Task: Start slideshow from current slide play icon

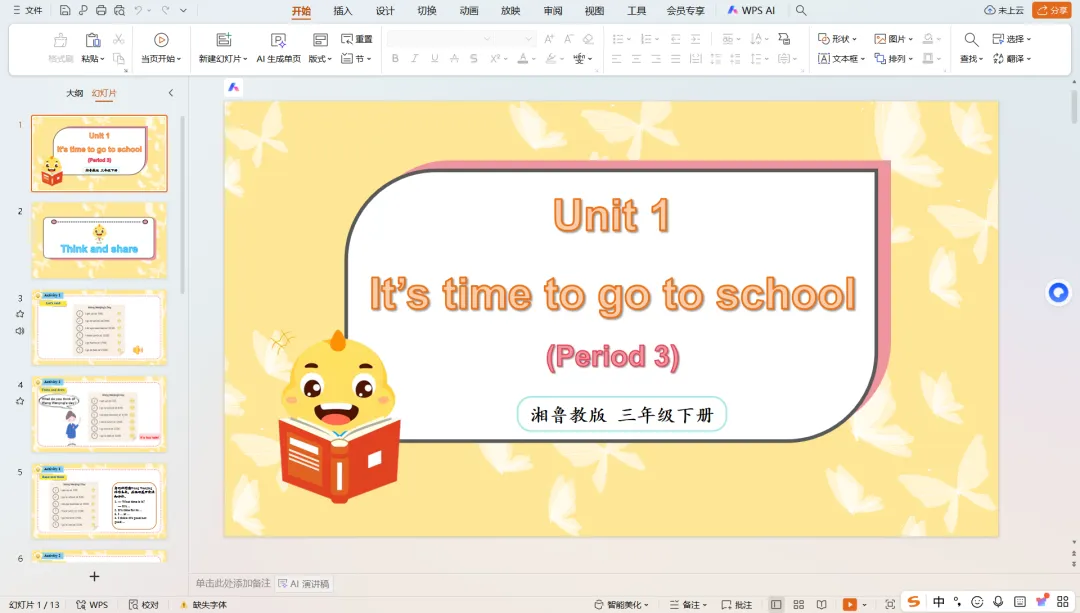Action: pyautogui.click(x=161, y=40)
